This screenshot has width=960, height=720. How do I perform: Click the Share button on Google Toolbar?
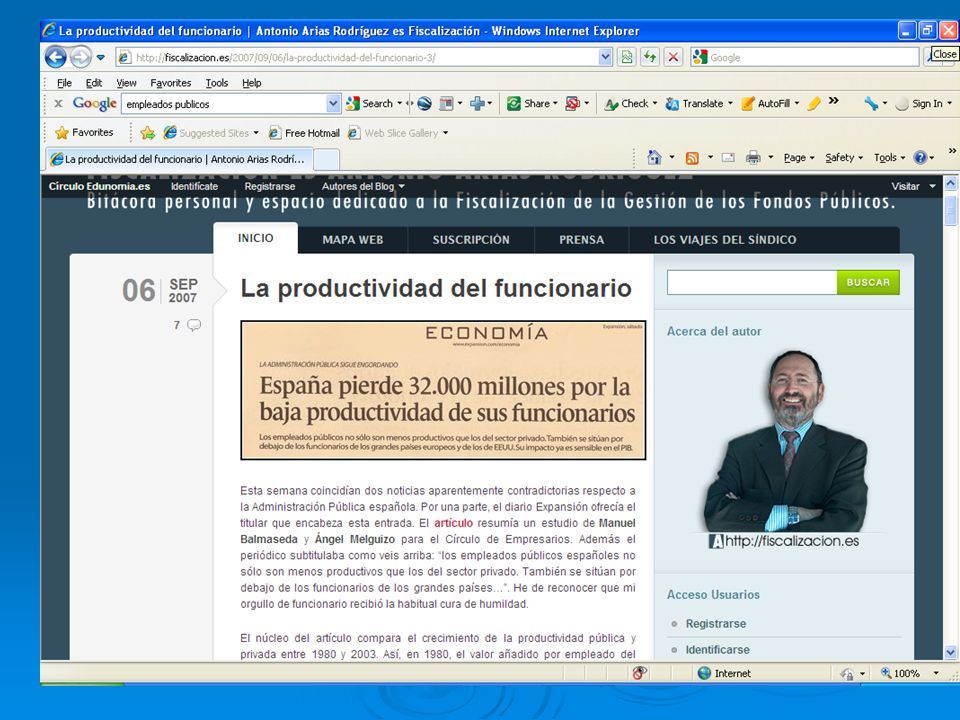coord(529,103)
